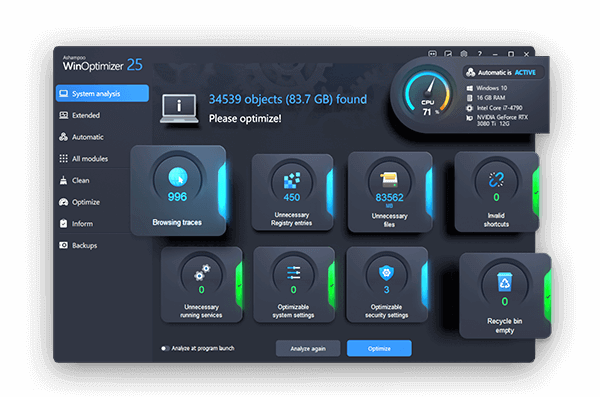The width and height of the screenshot is (600, 397).
Task: Click the 16 GB RAM text
Action: coord(491,98)
